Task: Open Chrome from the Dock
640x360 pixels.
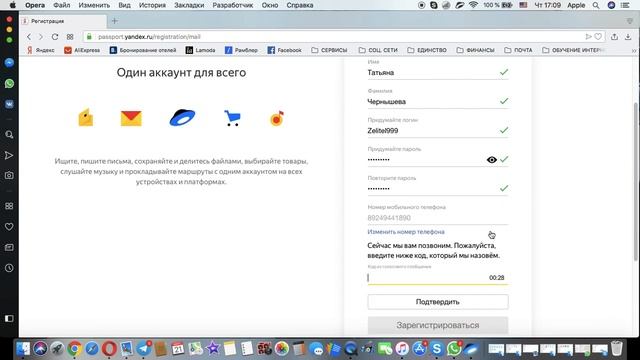Action: click(x=74, y=349)
